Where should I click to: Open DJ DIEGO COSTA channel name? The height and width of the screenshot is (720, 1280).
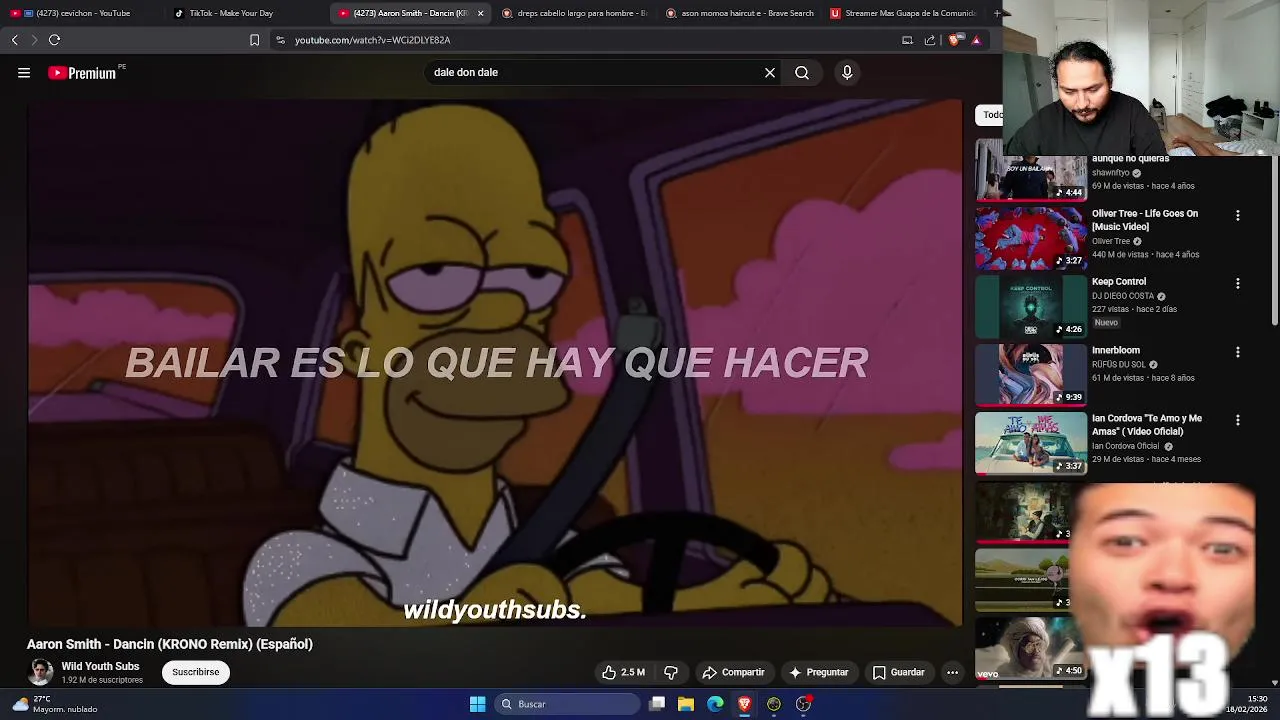coord(1123,296)
